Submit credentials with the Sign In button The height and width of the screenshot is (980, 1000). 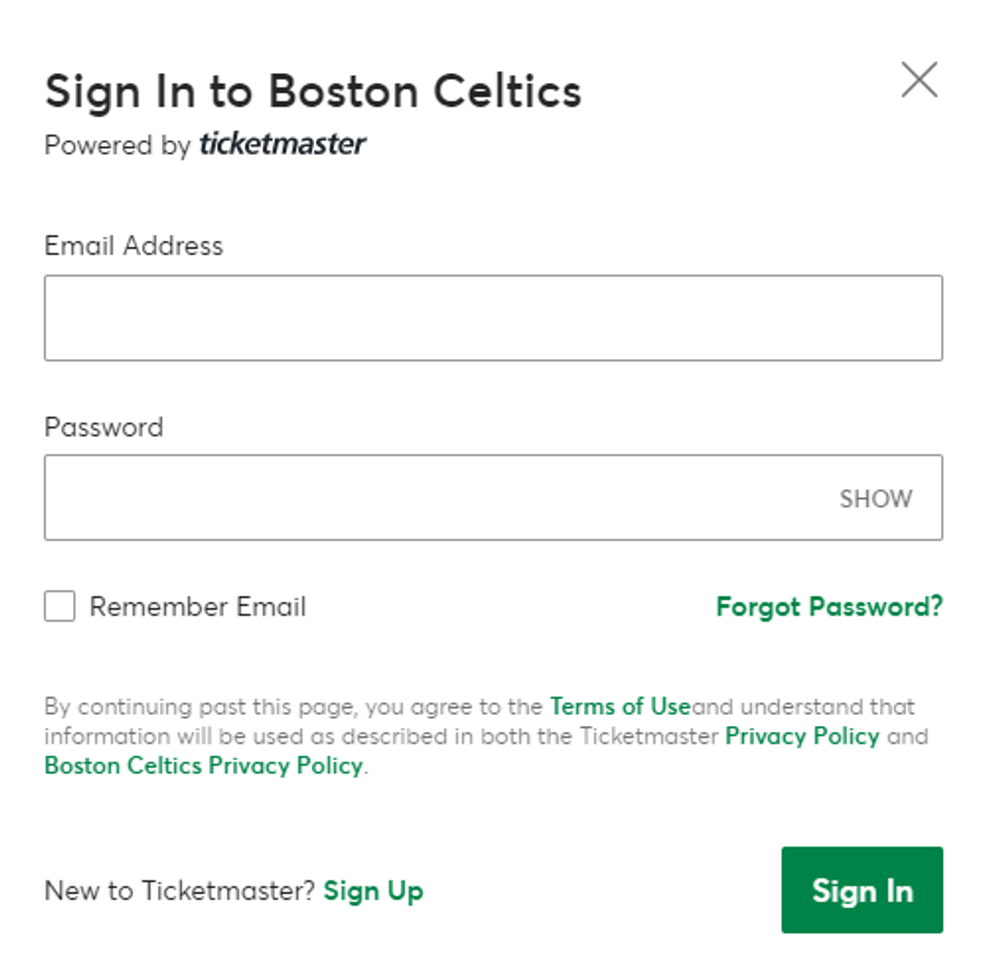click(862, 890)
